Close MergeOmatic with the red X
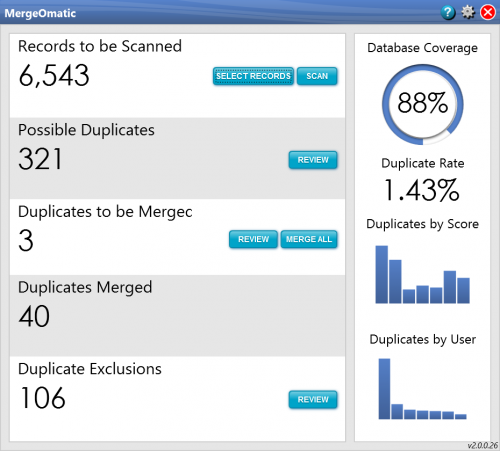The height and width of the screenshot is (451, 500). pyautogui.click(x=488, y=13)
